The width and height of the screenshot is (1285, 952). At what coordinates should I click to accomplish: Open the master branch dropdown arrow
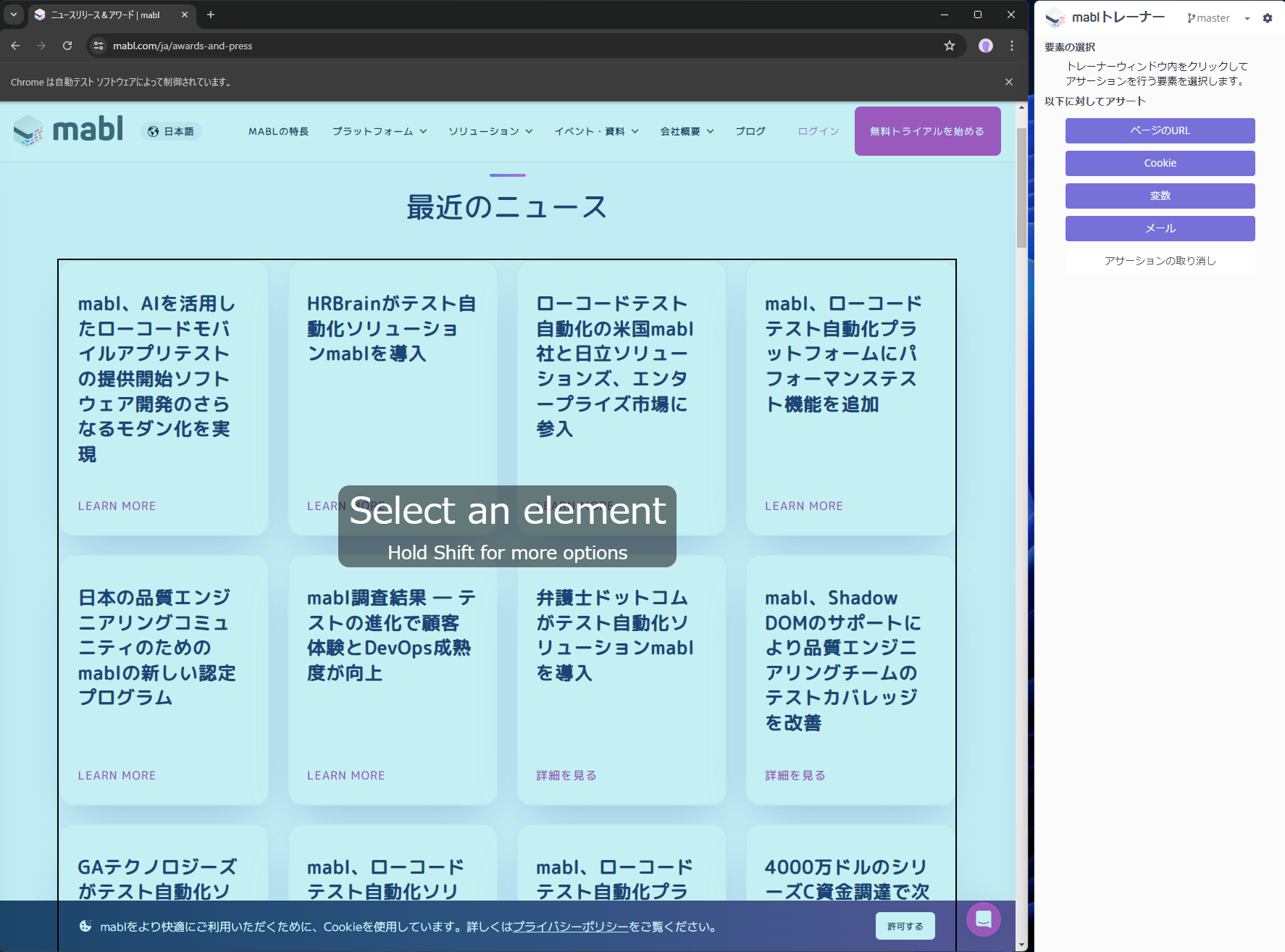(1247, 19)
